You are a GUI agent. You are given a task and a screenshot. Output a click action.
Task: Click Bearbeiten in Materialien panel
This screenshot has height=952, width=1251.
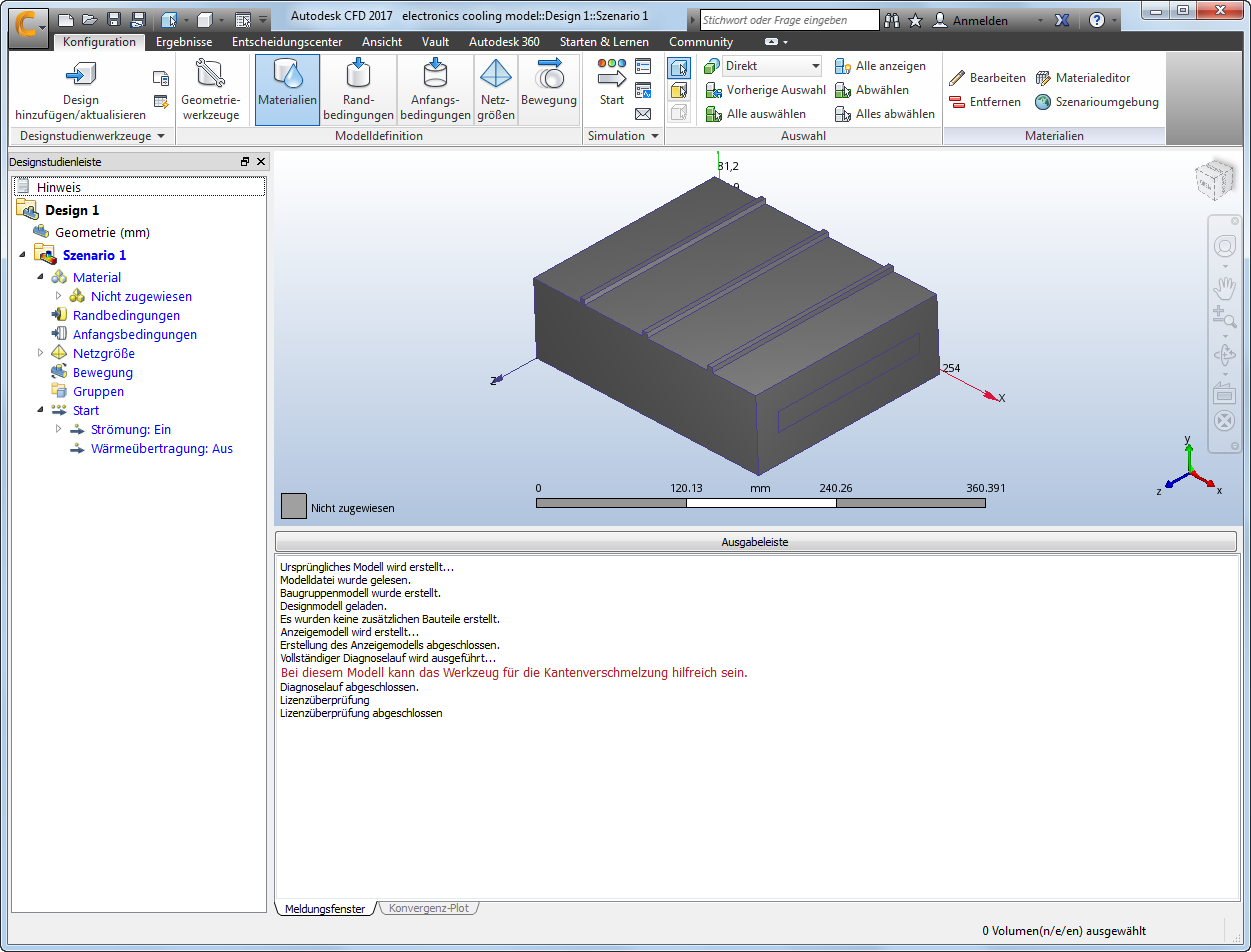click(x=987, y=77)
